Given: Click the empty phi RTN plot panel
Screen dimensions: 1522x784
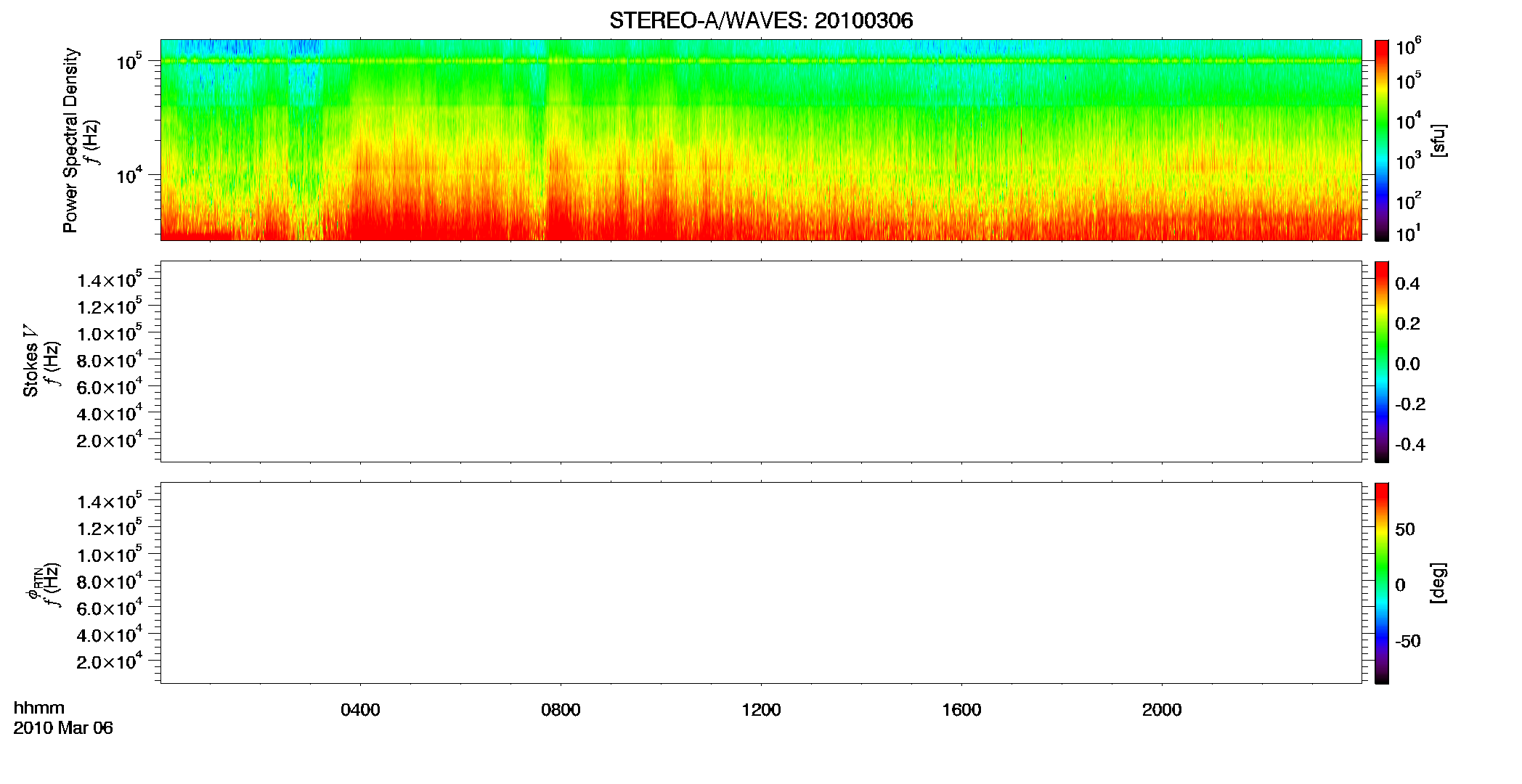Looking at the screenshot, I should (x=761, y=583).
